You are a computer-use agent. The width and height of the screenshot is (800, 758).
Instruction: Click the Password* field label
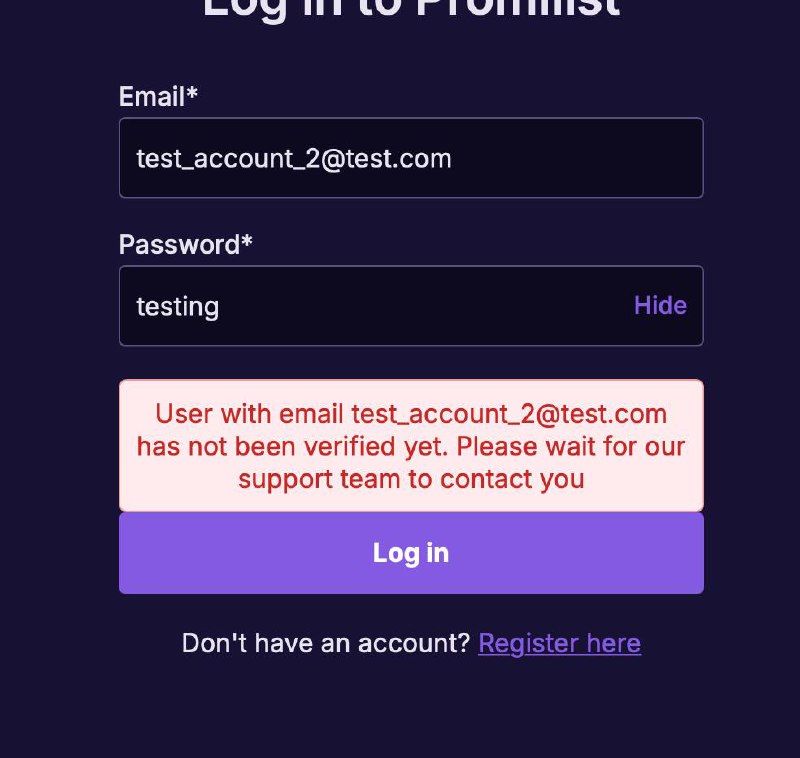pyautogui.click(x=186, y=244)
